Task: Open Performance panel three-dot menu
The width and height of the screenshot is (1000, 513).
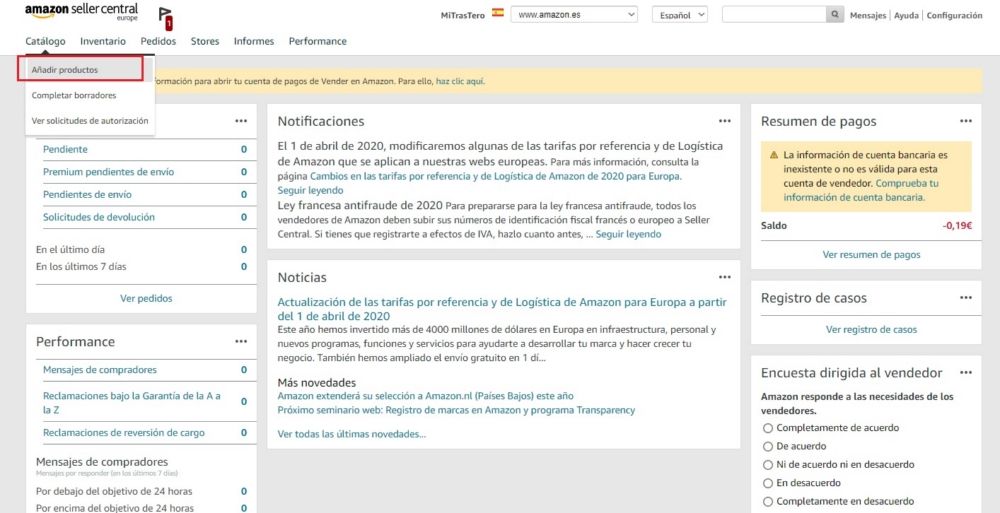Action: pyautogui.click(x=240, y=341)
